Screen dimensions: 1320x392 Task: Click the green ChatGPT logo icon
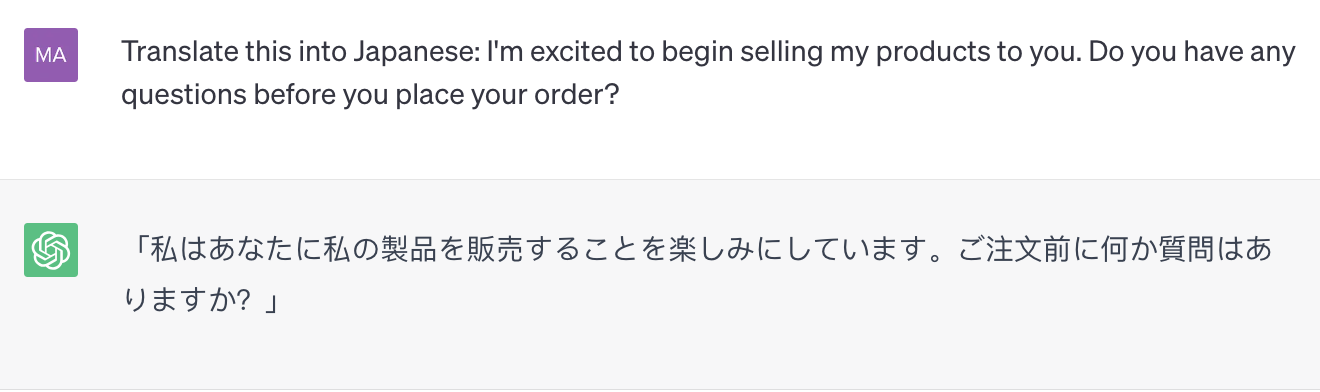click(50, 250)
